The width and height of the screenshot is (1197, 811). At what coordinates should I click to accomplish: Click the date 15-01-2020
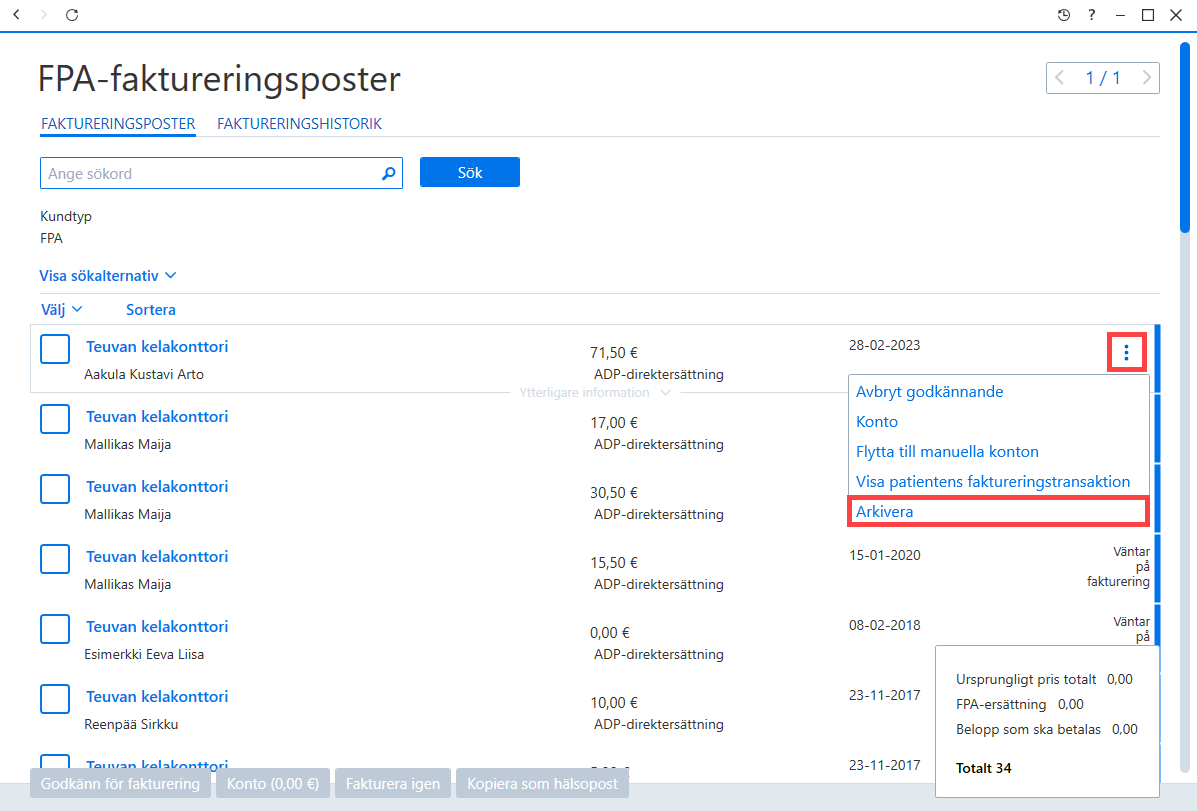click(884, 555)
